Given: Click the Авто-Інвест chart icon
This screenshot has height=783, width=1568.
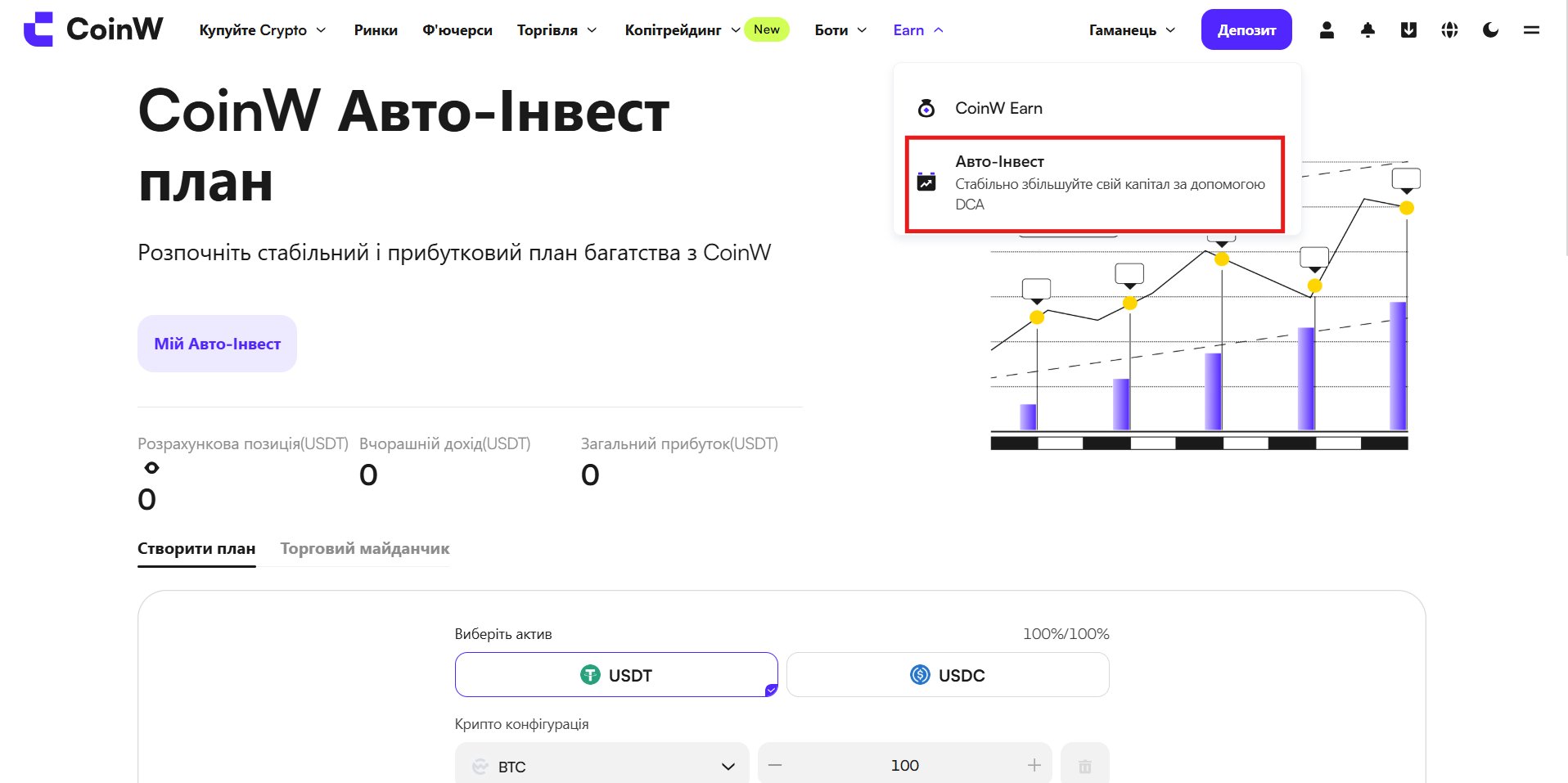Looking at the screenshot, I should [x=926, y=182].
